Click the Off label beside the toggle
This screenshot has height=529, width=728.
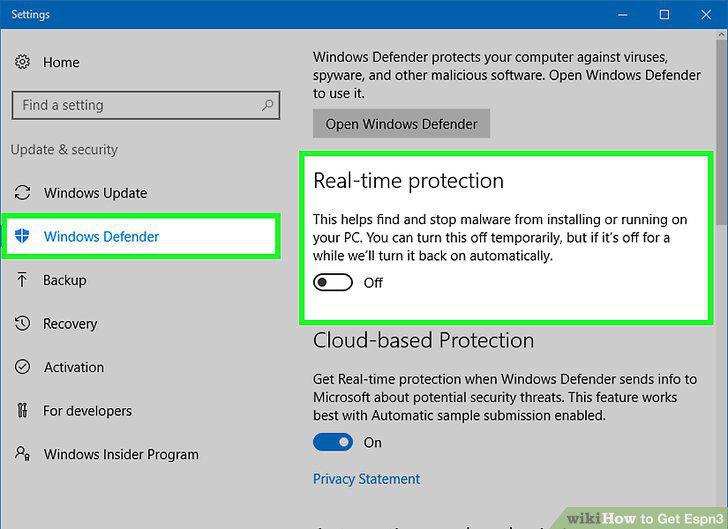click(373, 283)
